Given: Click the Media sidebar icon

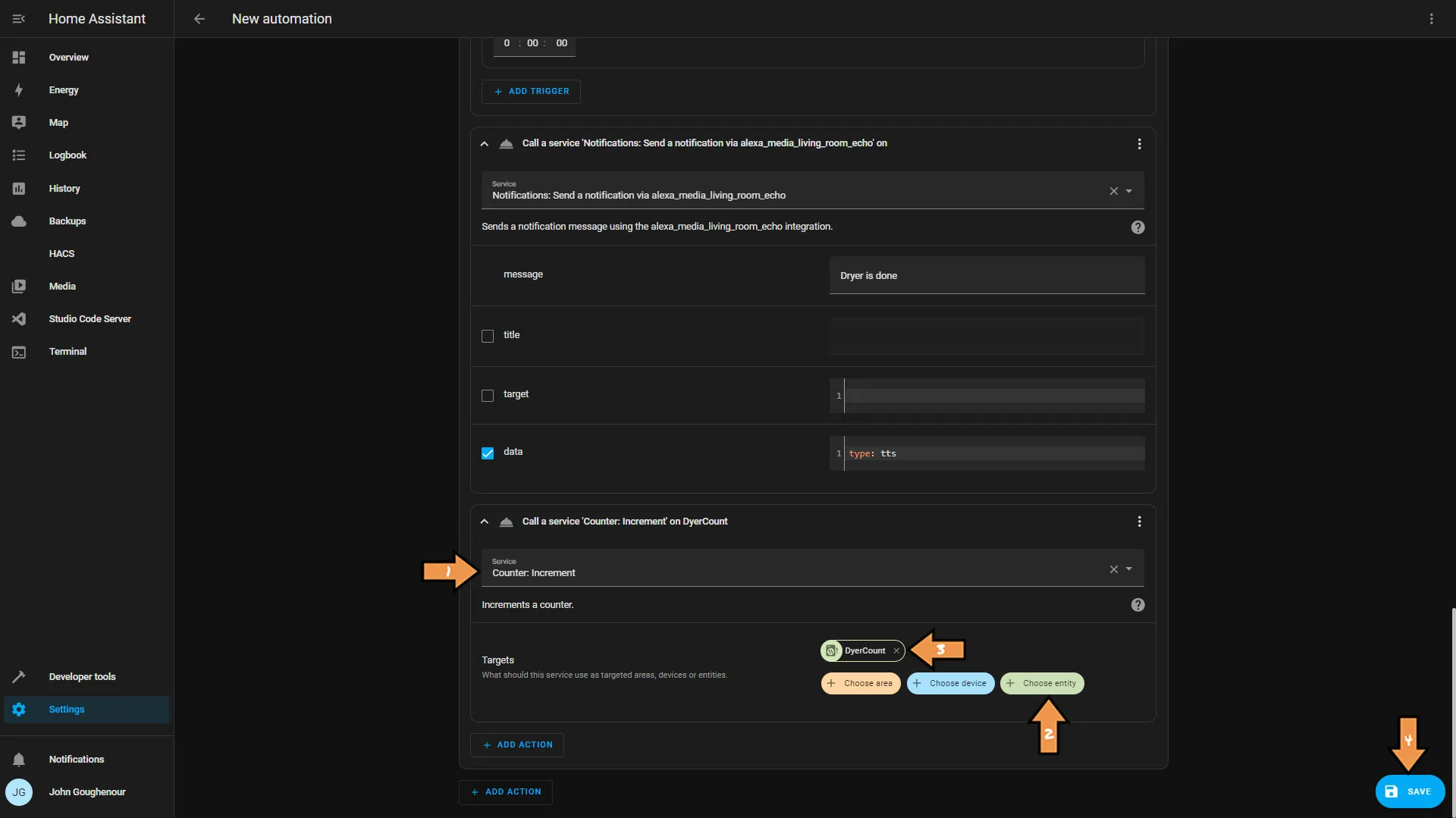Looking at the screenshot, I should coord(19,287).
